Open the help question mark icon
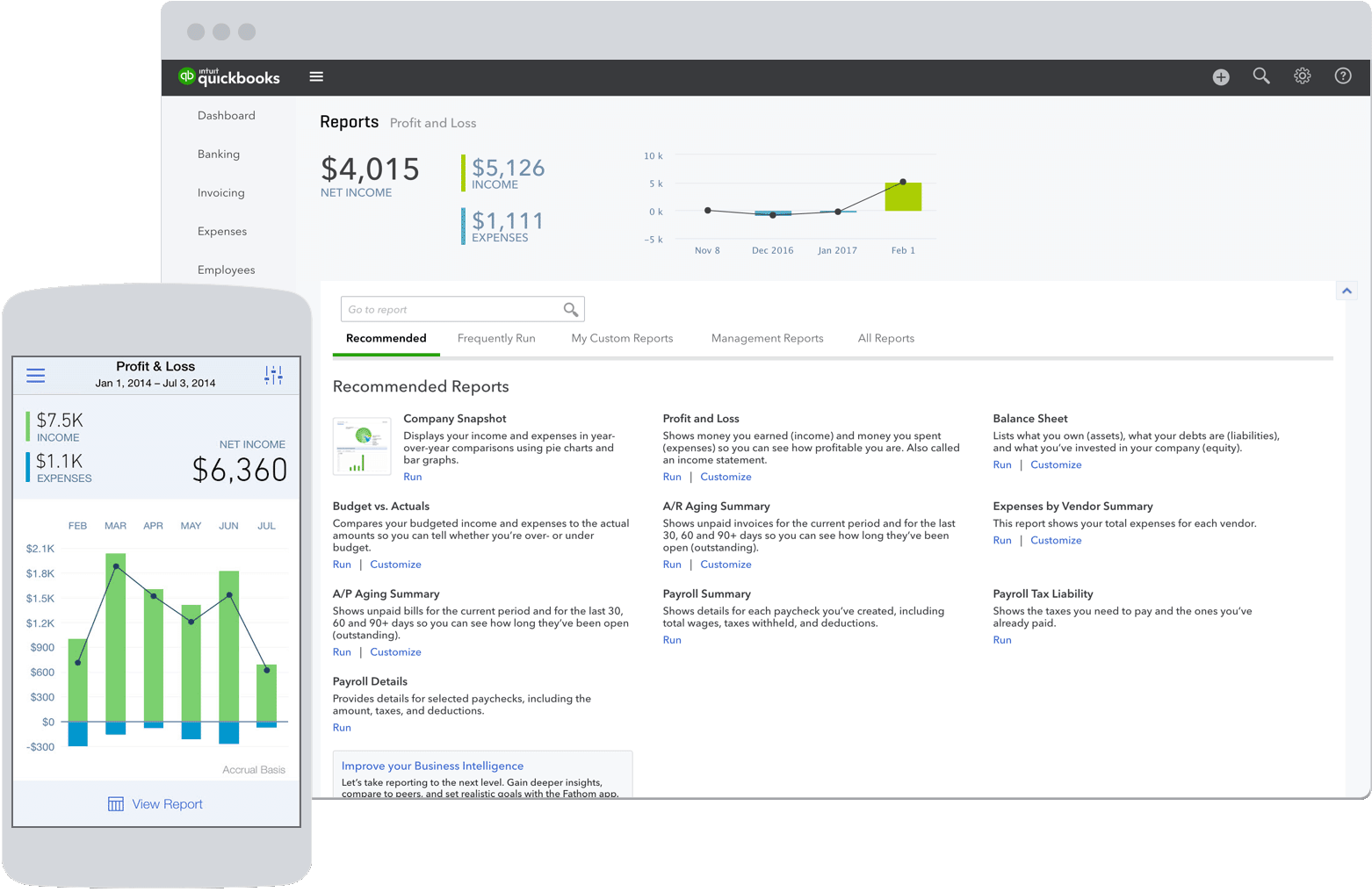 coord(1343,76)
